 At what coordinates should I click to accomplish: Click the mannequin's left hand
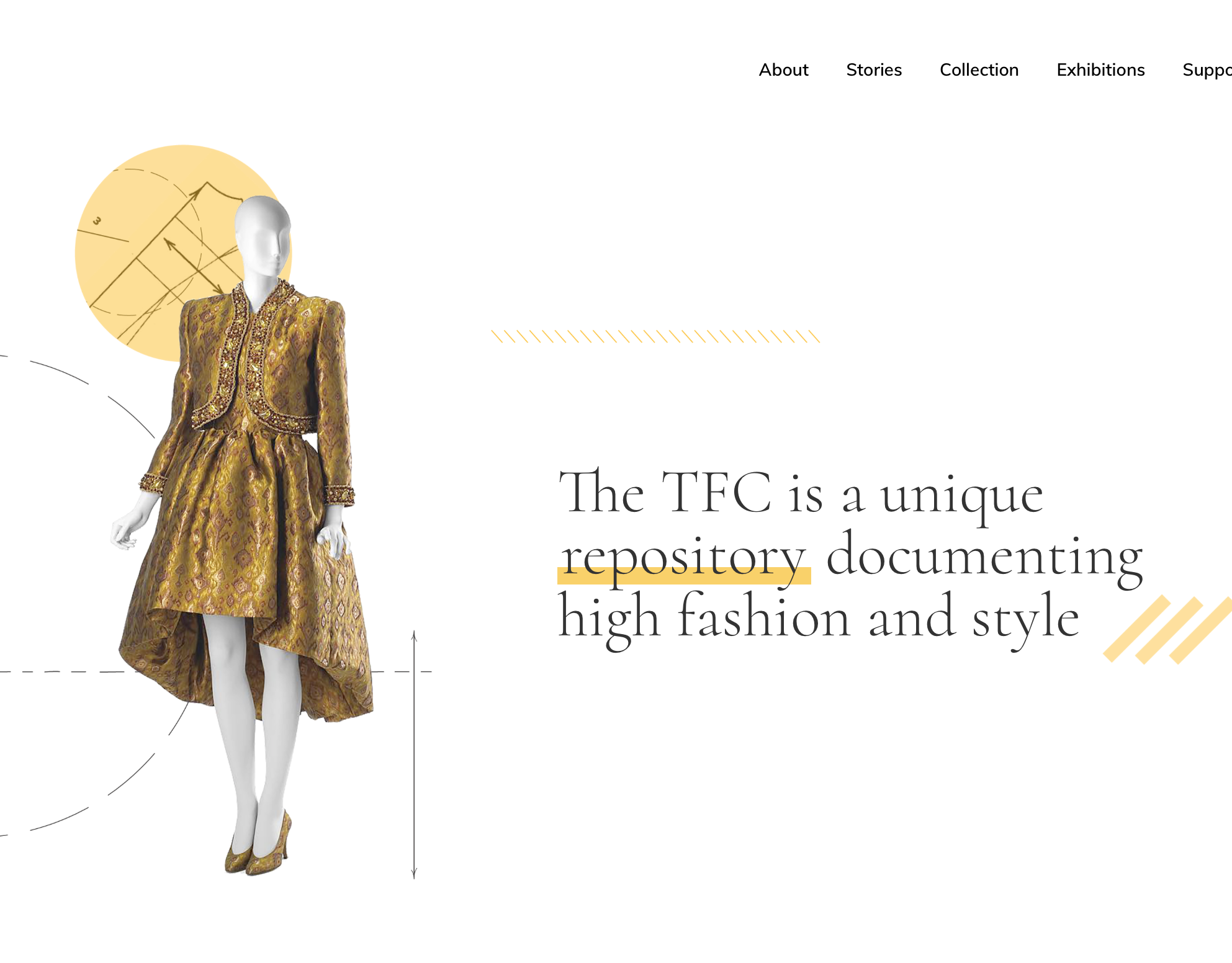tap(334, 539)
